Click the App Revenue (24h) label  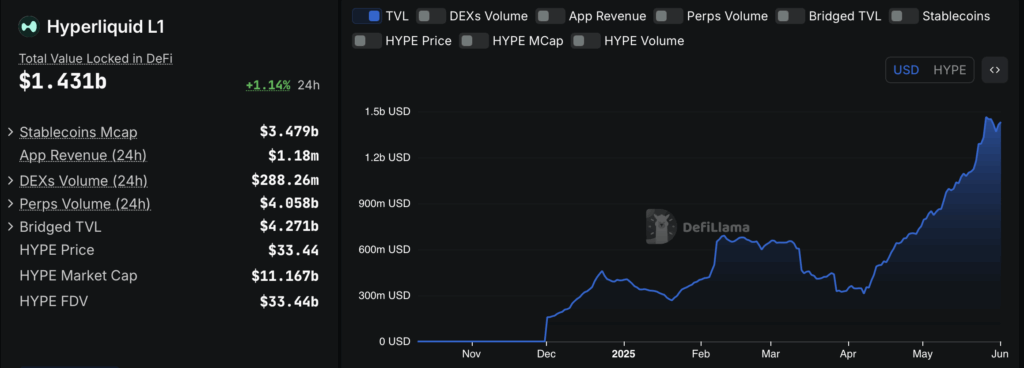pyautogui.click(x=83, y=155)
